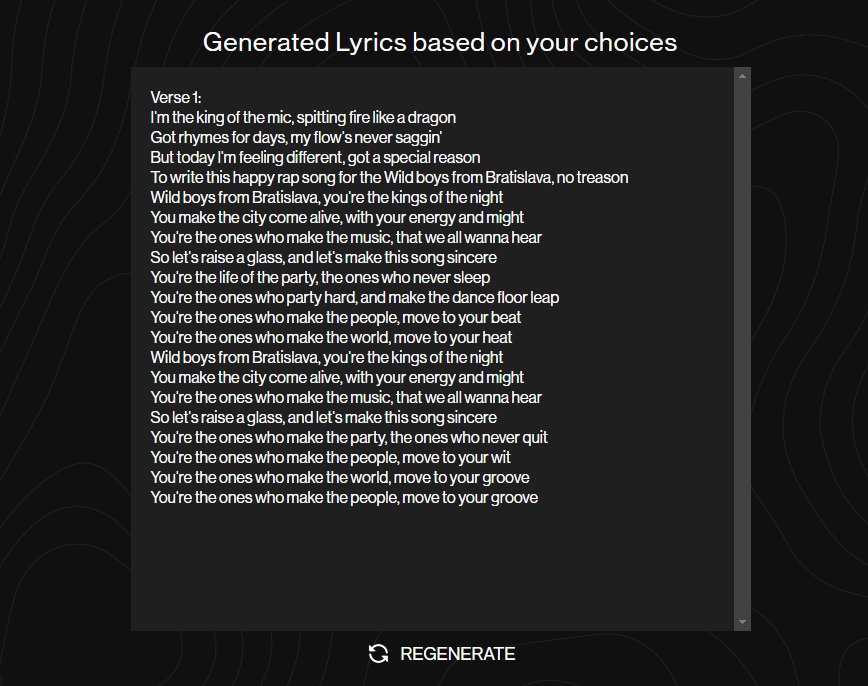Click the "But today I'm feeling different" line

click(x=315, y=157)
